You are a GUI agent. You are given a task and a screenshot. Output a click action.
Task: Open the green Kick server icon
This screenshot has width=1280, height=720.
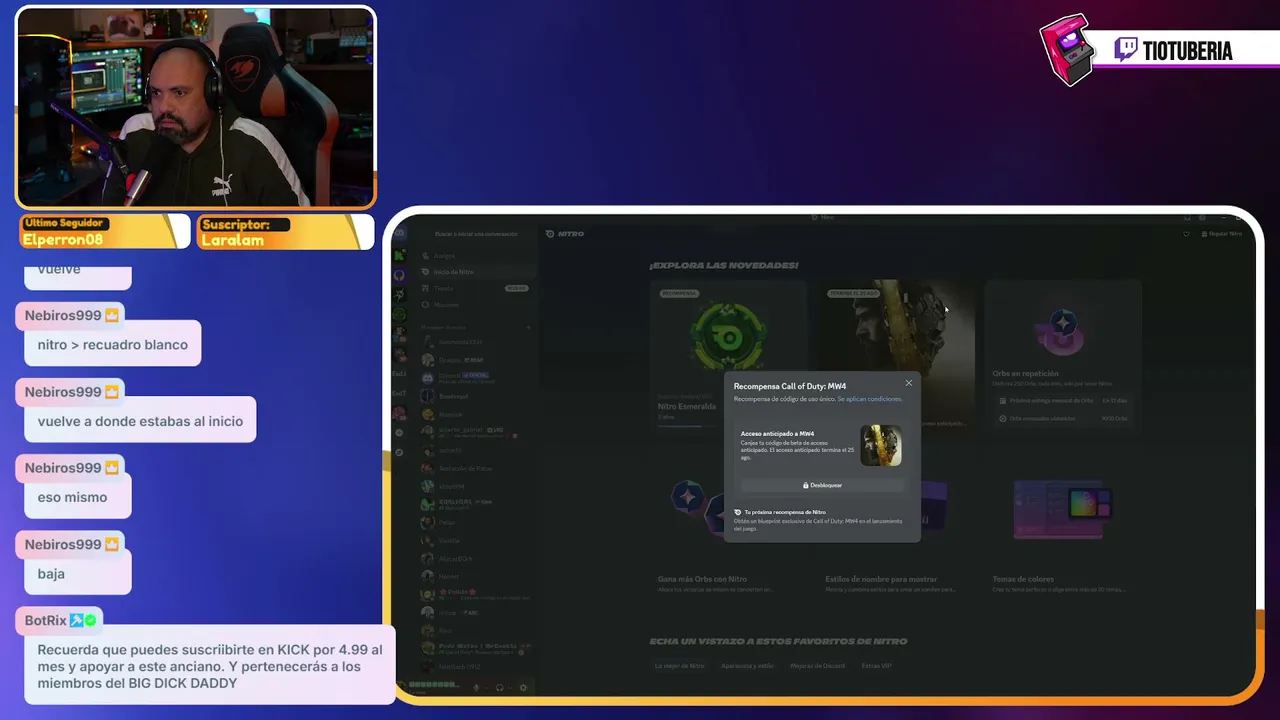399,256
